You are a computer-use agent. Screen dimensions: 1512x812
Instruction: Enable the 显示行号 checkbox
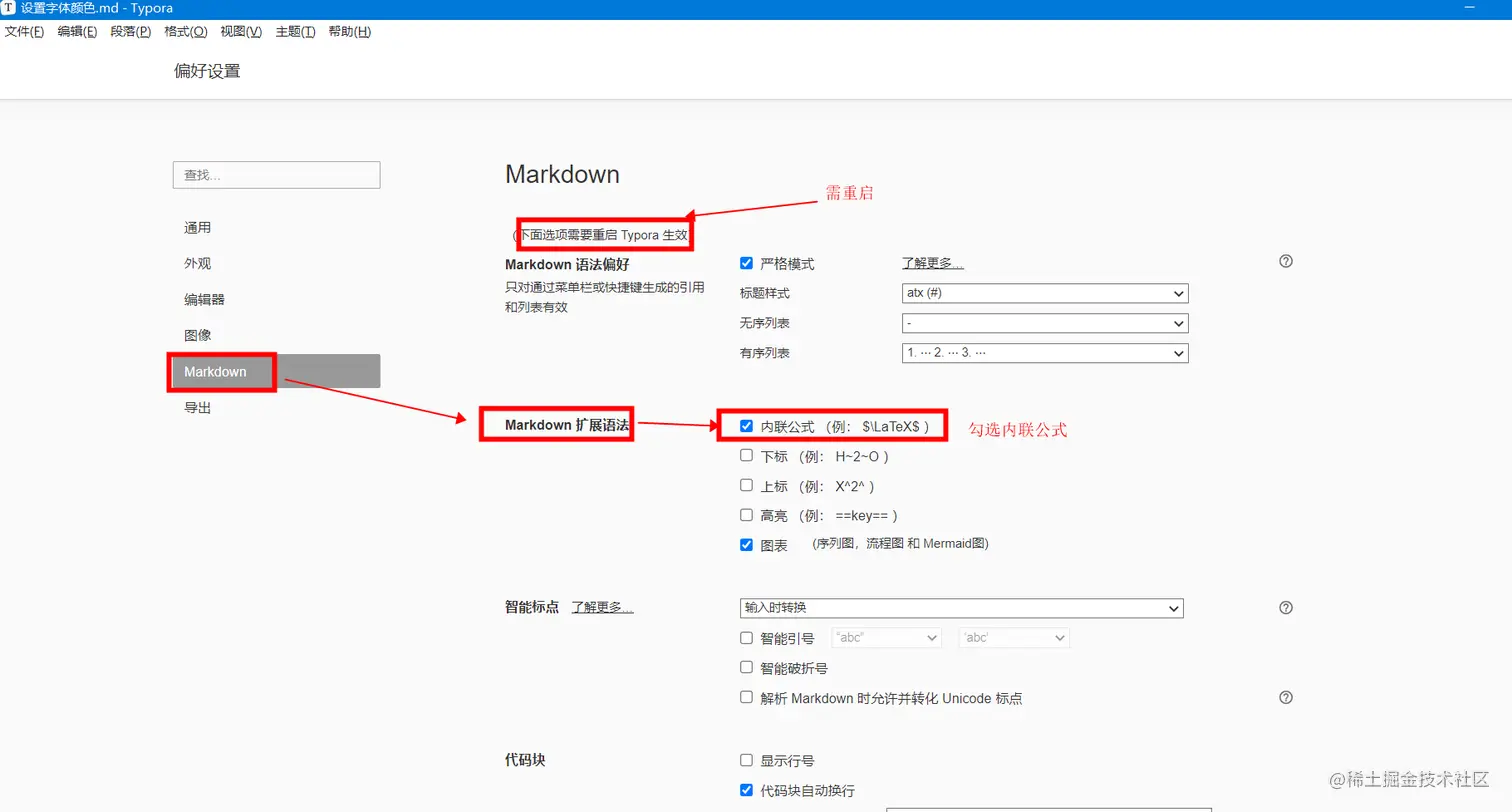[x=746, y=760]
